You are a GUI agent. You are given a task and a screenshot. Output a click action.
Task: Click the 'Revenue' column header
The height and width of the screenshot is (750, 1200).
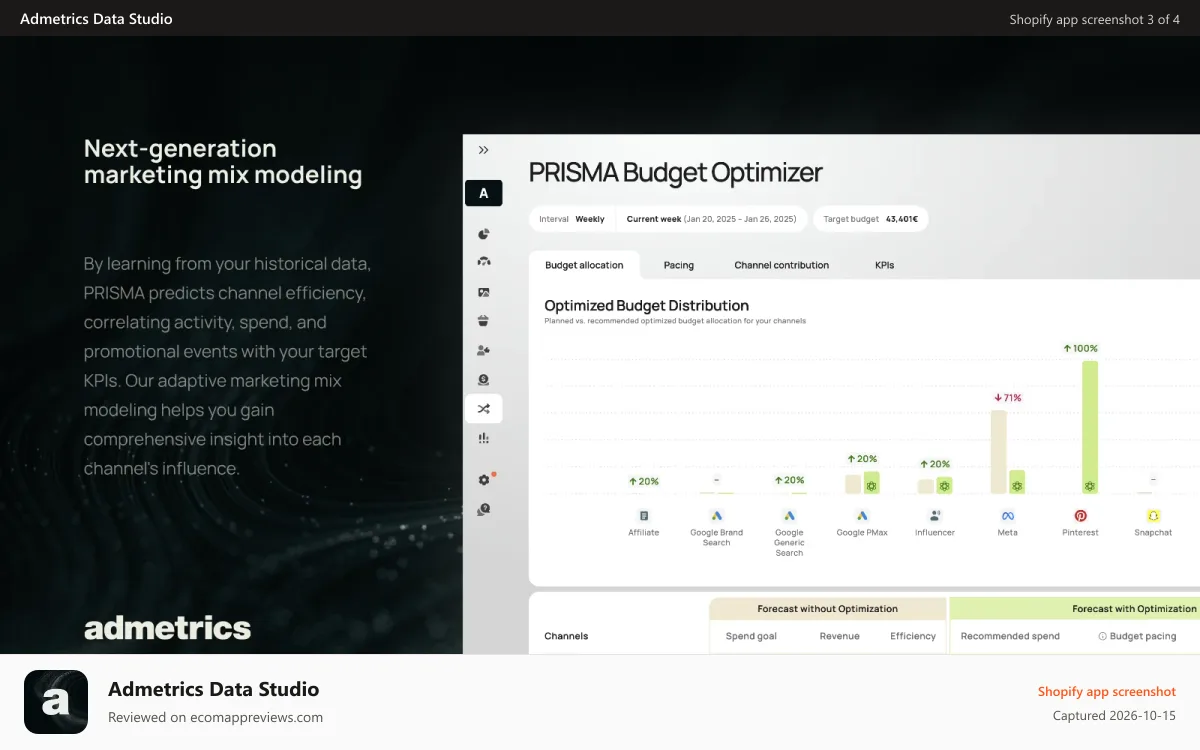coord(840,636)
